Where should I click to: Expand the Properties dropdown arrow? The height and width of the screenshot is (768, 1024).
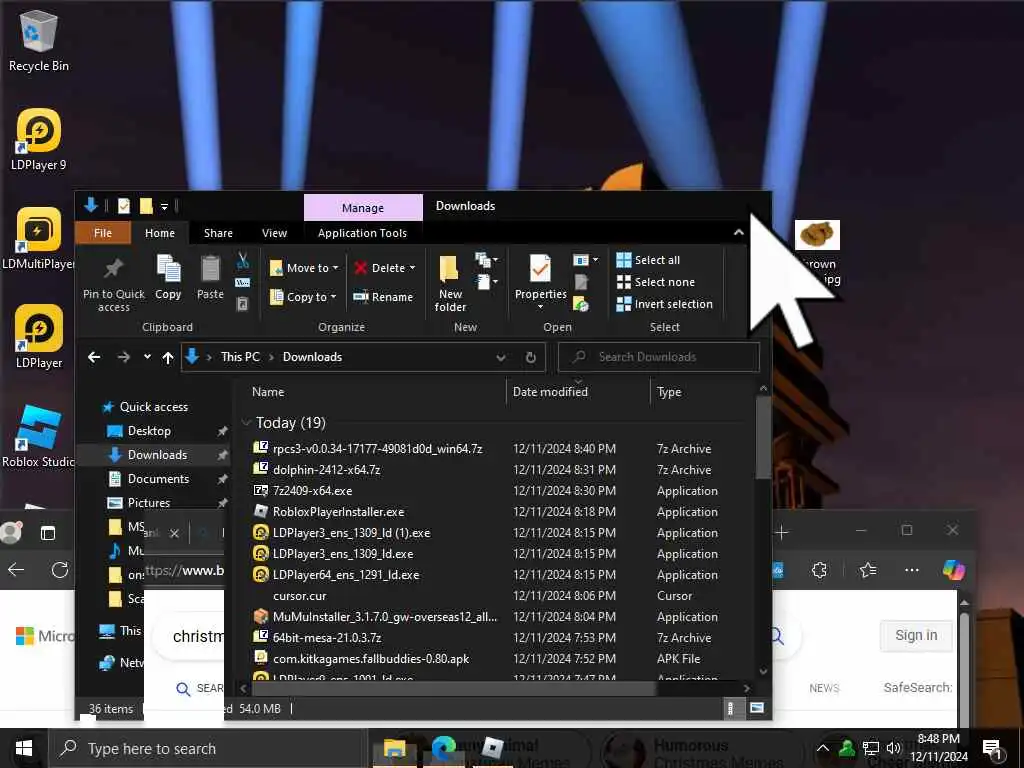coord(540,306)
